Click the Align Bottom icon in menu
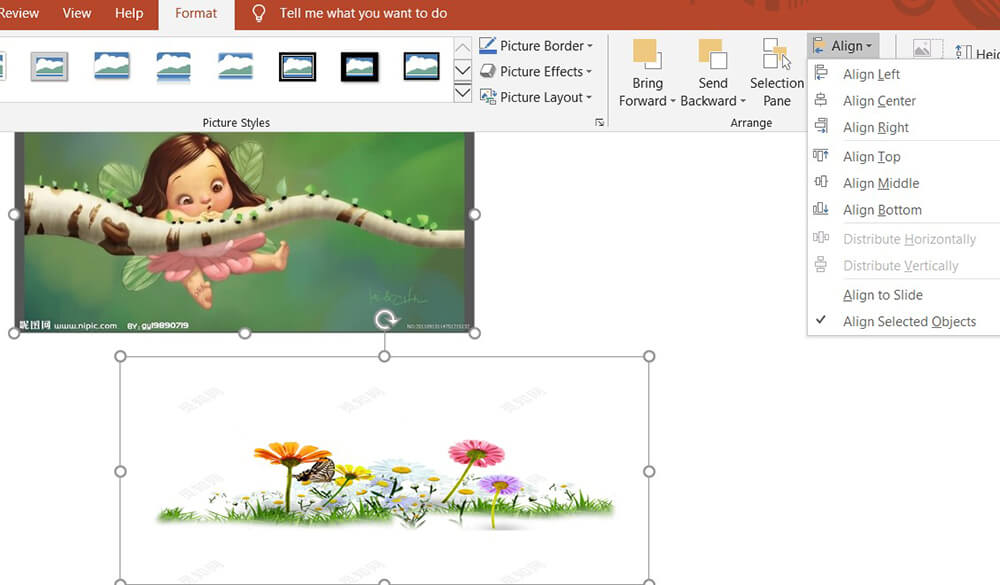Image resolution: width=1000 pixels, height=585 pixels. (821, 210)
